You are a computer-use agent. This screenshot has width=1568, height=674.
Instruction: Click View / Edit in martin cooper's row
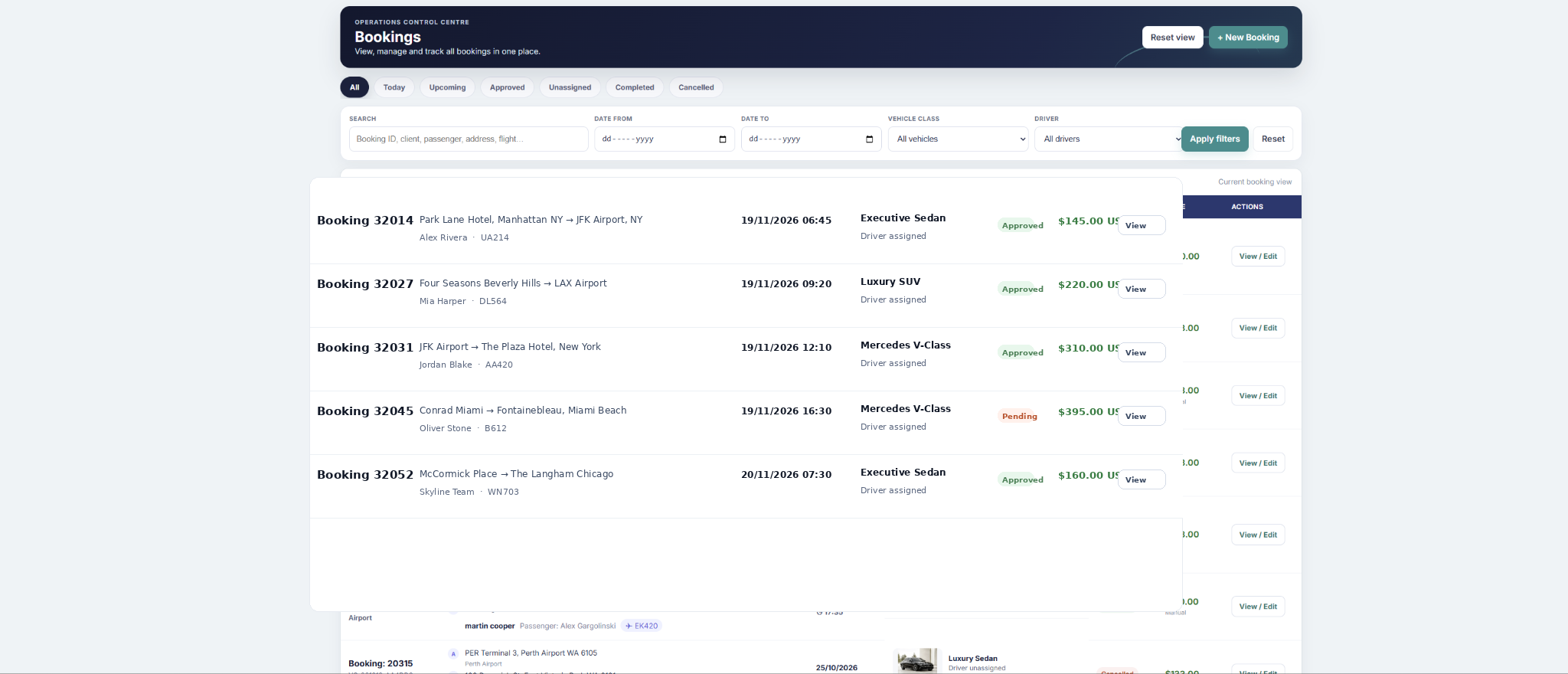click(1258, 607)
